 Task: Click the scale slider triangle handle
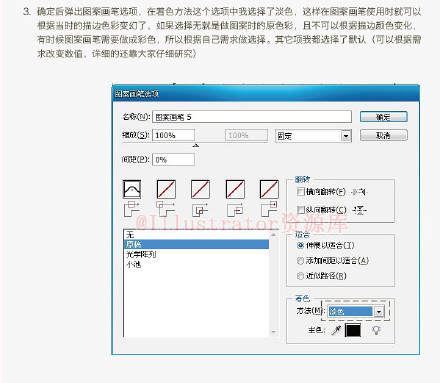tap(196, 145)
